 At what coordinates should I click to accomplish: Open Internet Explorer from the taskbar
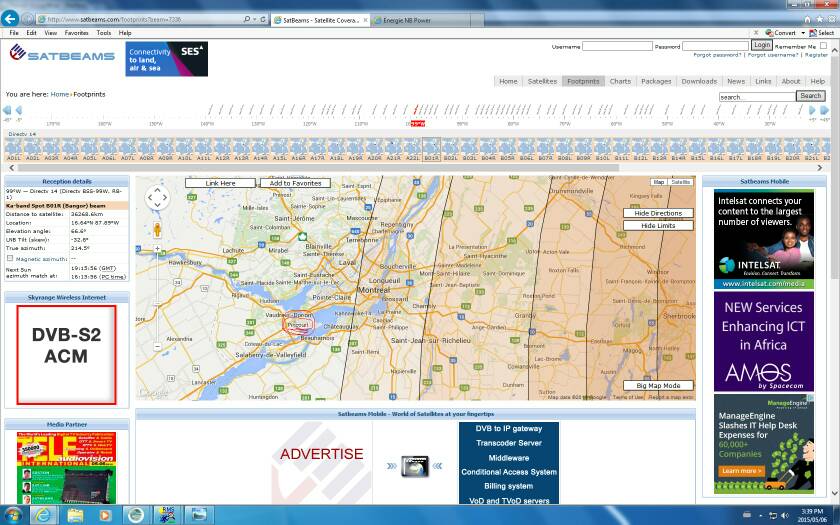tap(43, 515)
